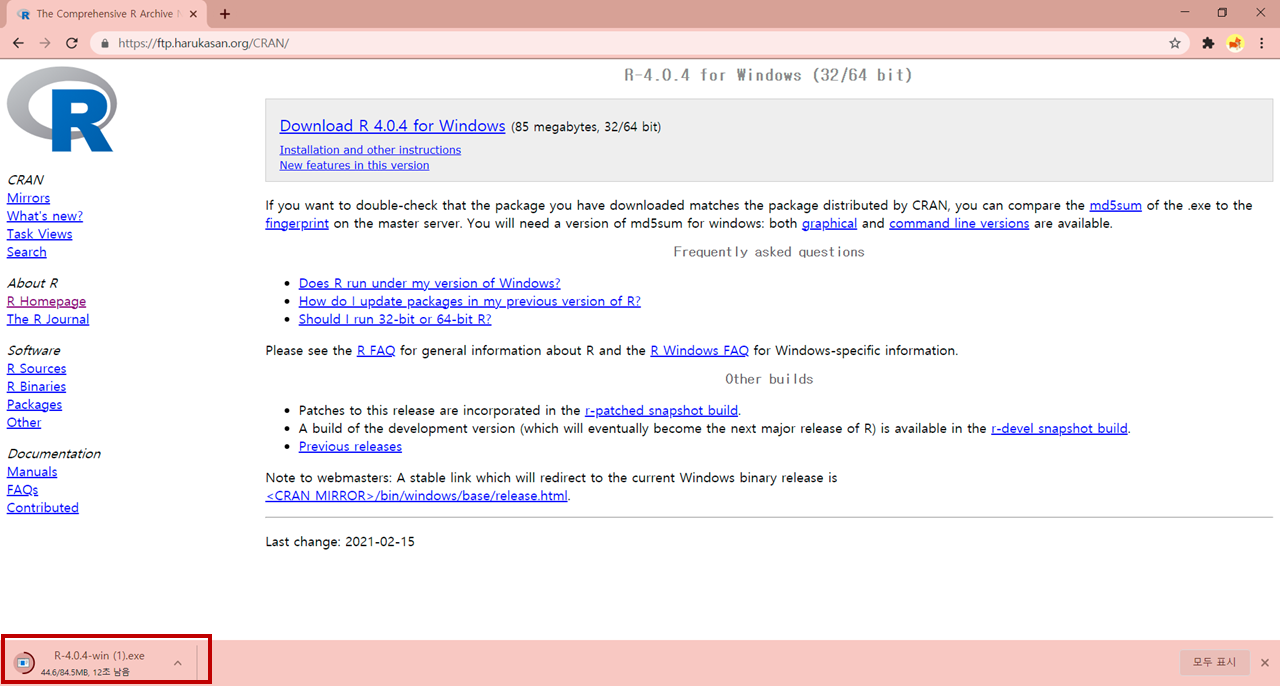Click the Other builds heading

click(x=769, y=379)
